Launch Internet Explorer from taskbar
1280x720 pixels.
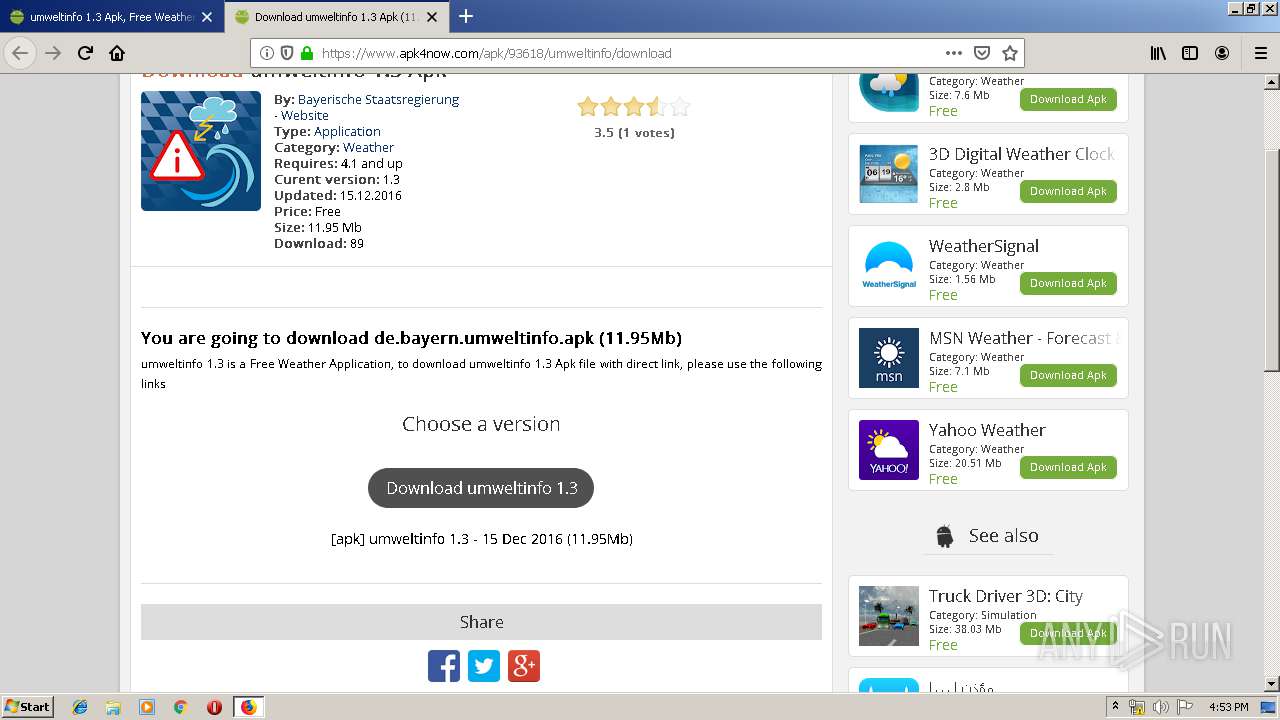[80, 707]
